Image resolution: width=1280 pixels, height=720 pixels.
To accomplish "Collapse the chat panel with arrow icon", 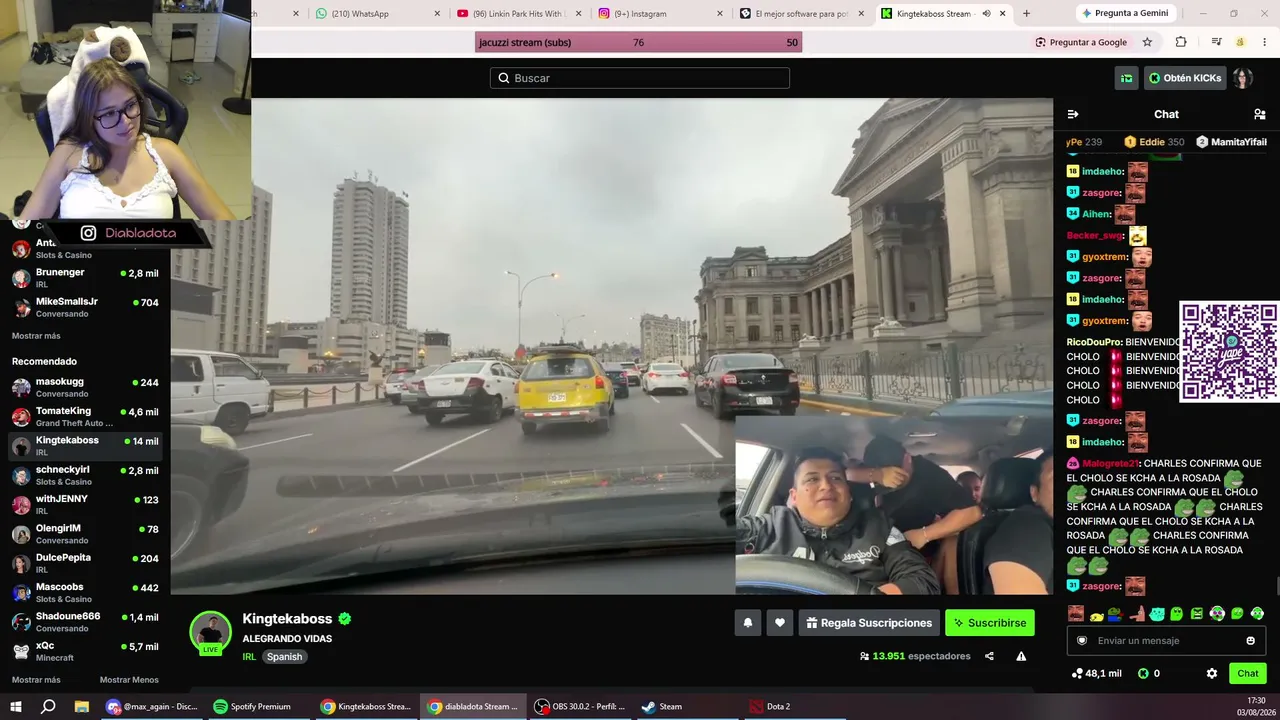I will pos(1073,114).
